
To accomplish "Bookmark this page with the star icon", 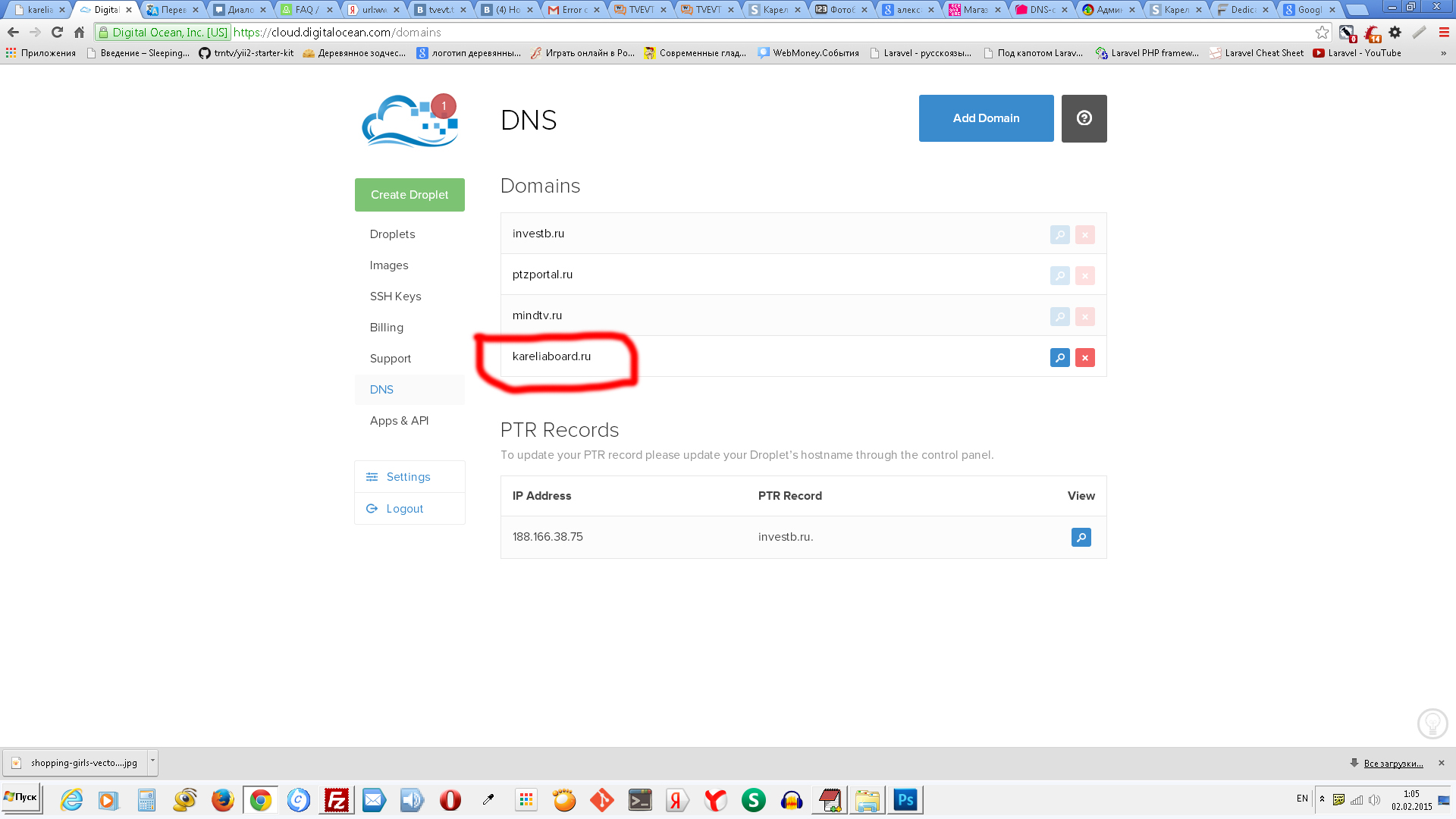I will 1322,33.
